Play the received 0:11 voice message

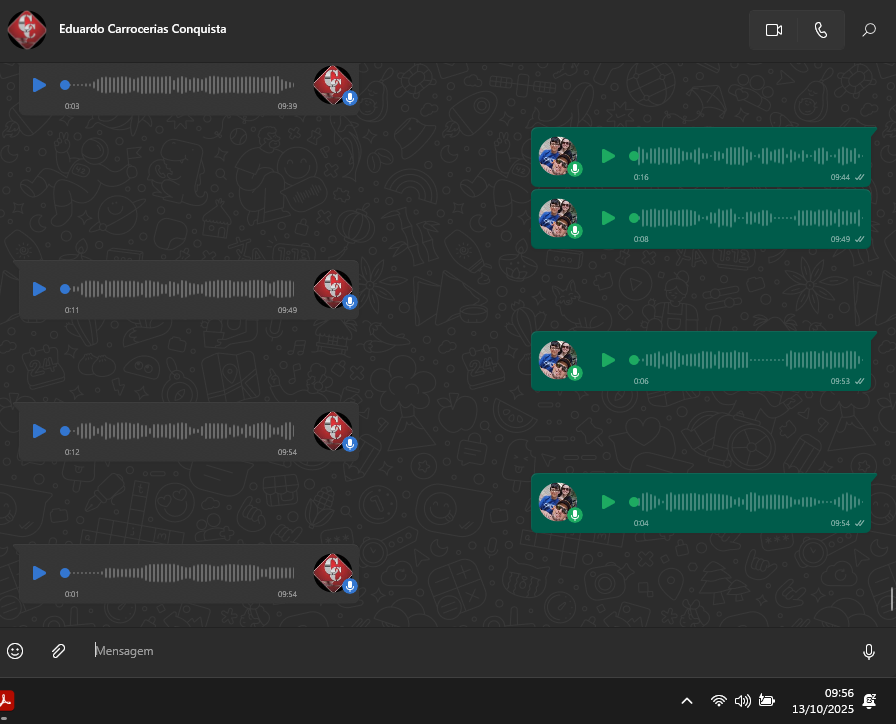(39, 289)
